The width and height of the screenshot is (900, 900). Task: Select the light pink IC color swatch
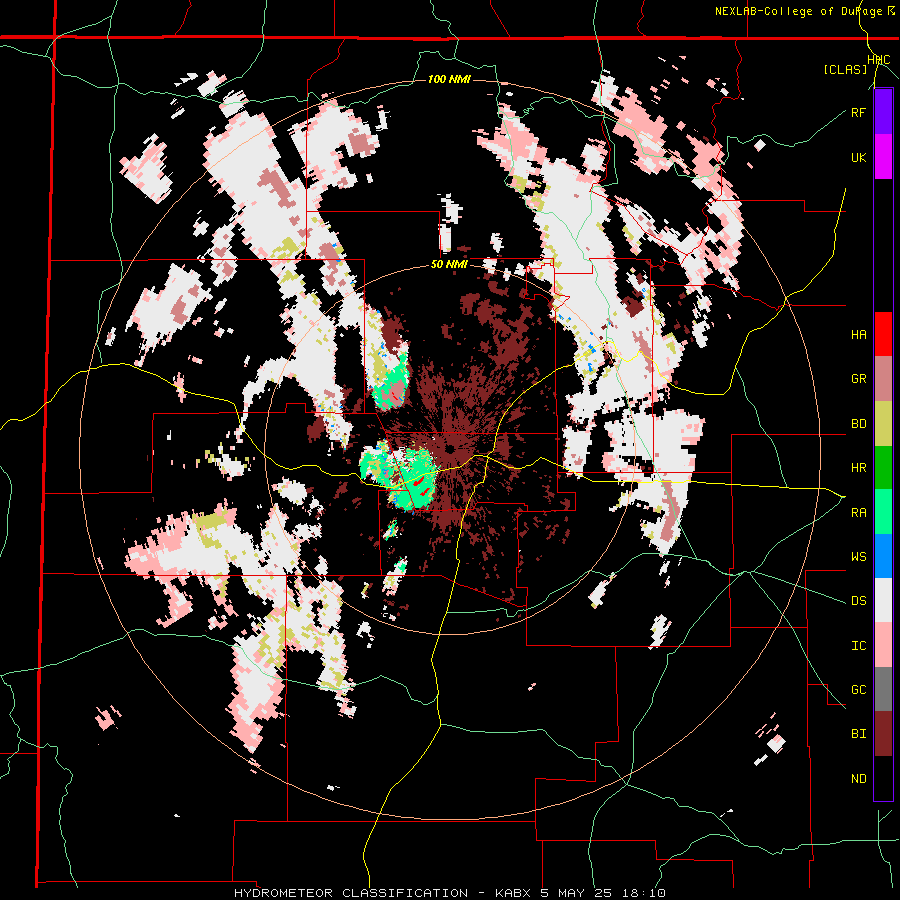[x=883, y=645]
